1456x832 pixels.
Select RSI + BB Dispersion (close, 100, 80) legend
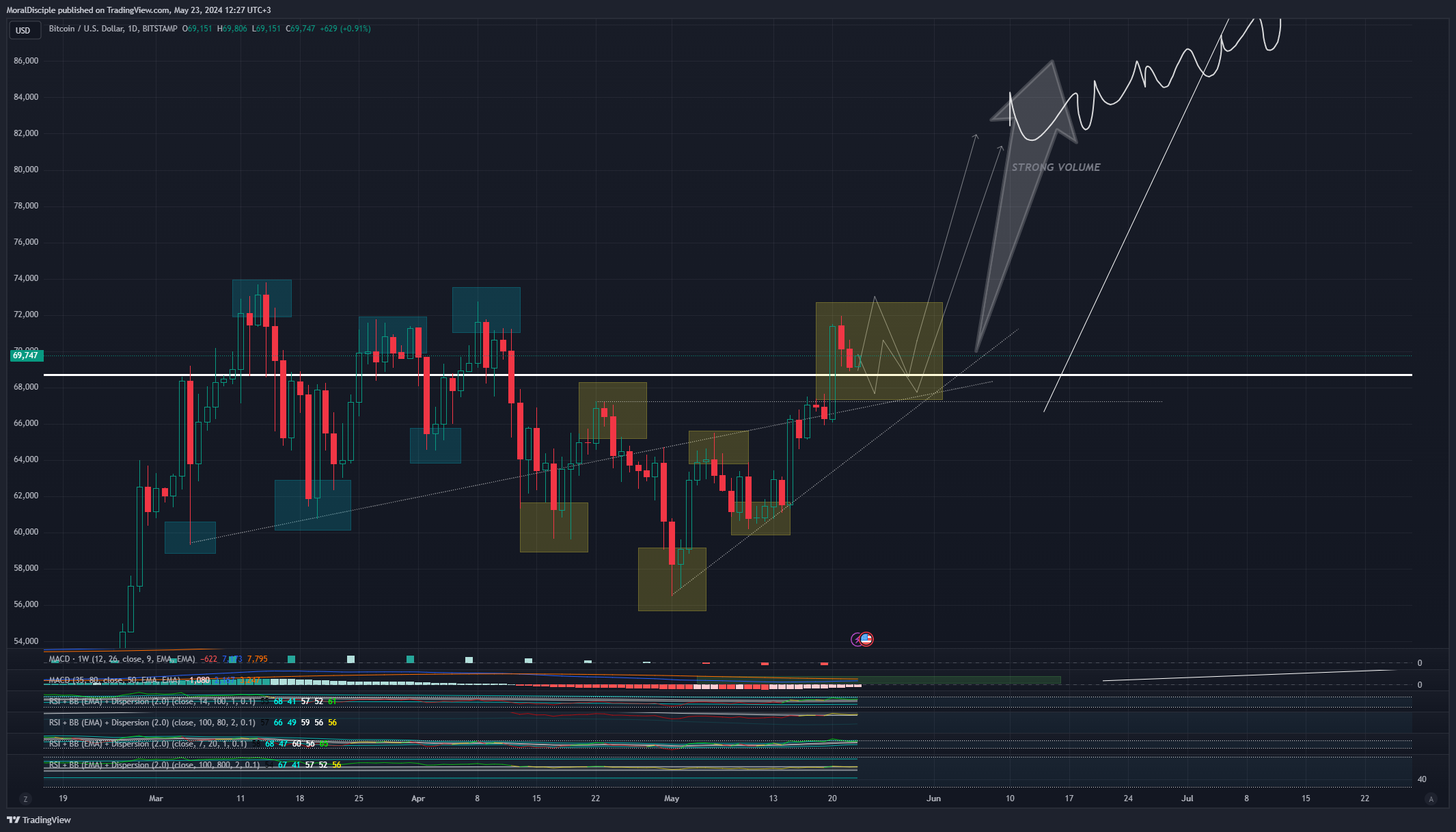pyautogui.click(x=152, y=723)
